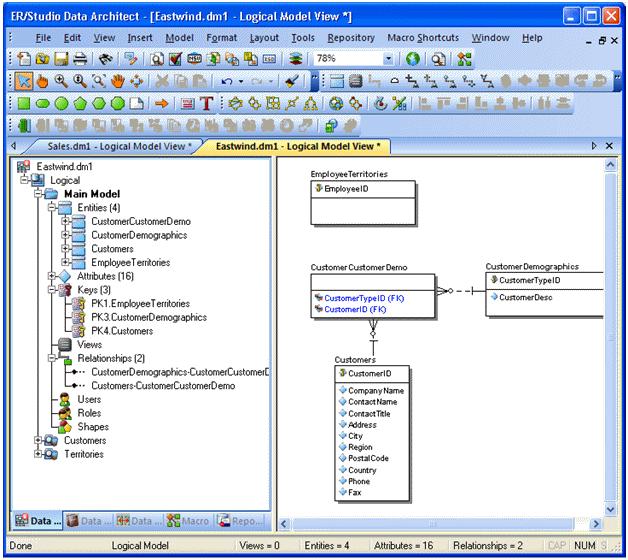Click CustomerDesc in CustomerDemographics entity
Image resolution: width=628 pixels, height=560 pixels.
(x=525, y=297)
